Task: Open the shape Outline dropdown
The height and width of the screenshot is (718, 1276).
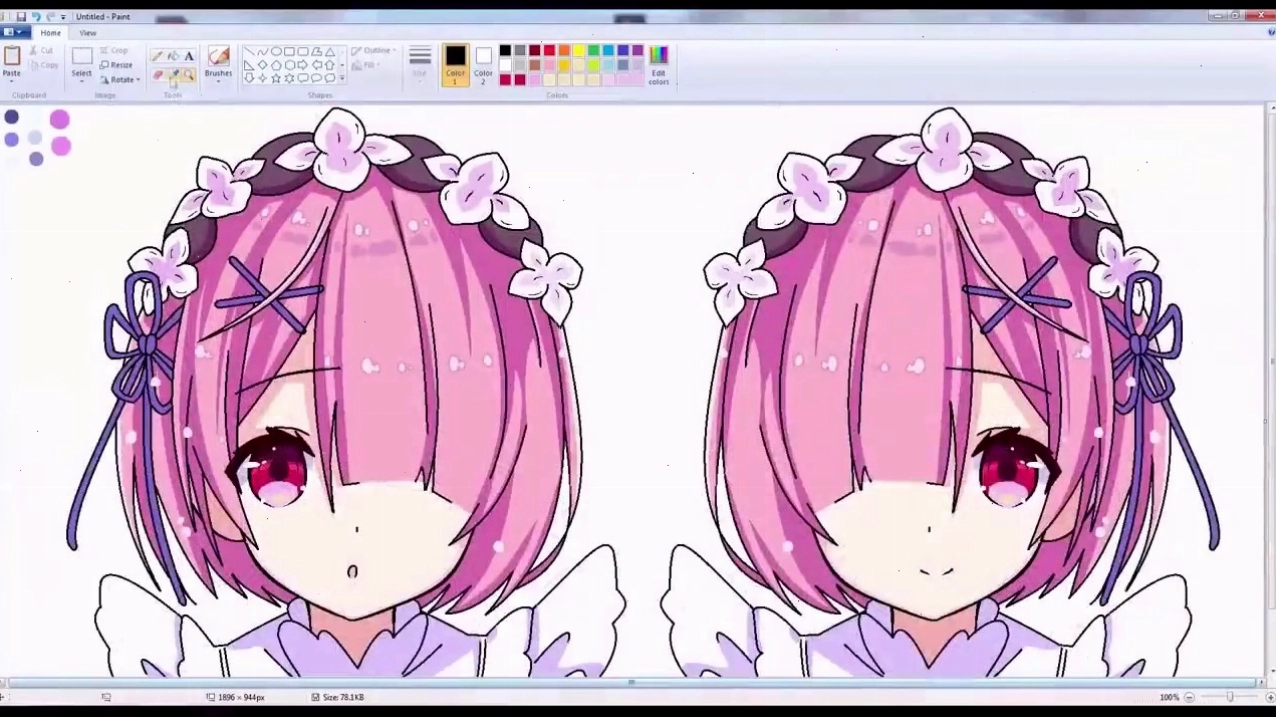Action: click(373, 51)
